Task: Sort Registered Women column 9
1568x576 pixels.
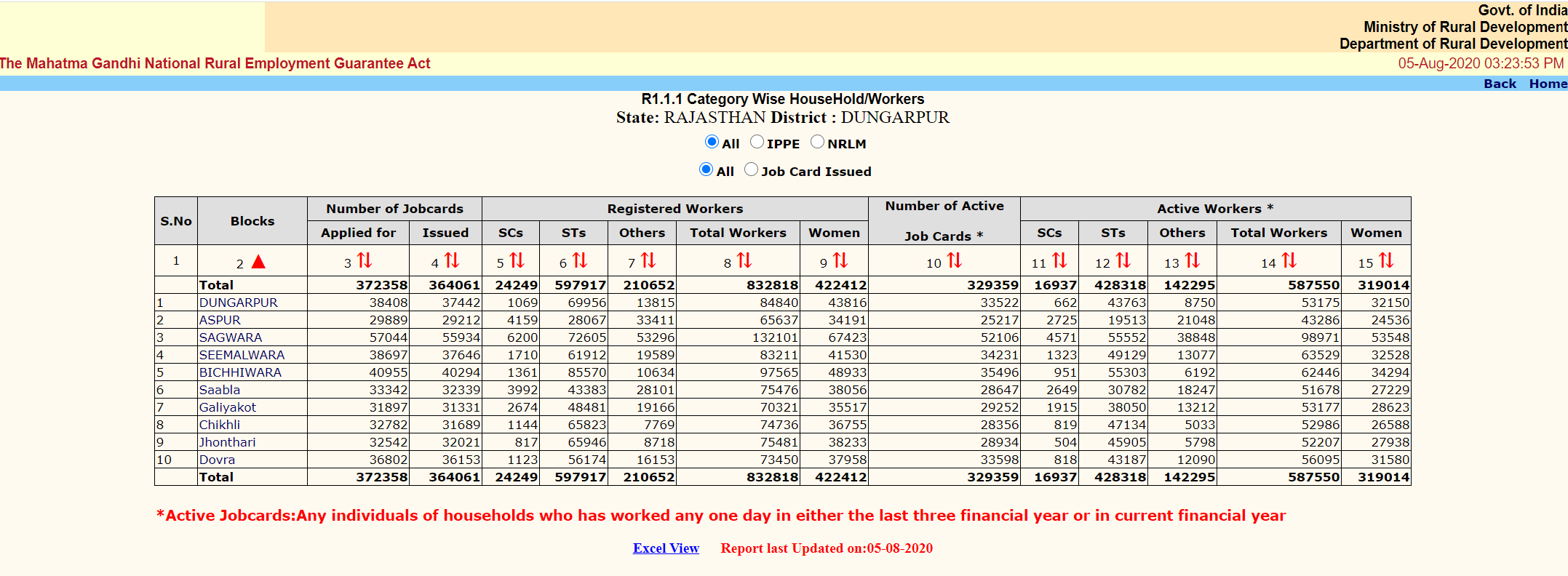Action: coord(840,260)
